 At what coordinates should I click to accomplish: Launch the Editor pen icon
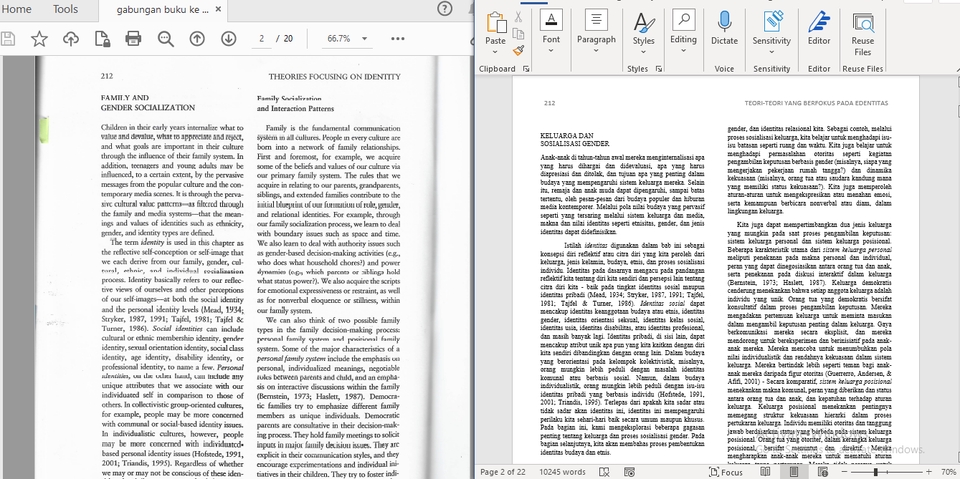pos(819,22)
